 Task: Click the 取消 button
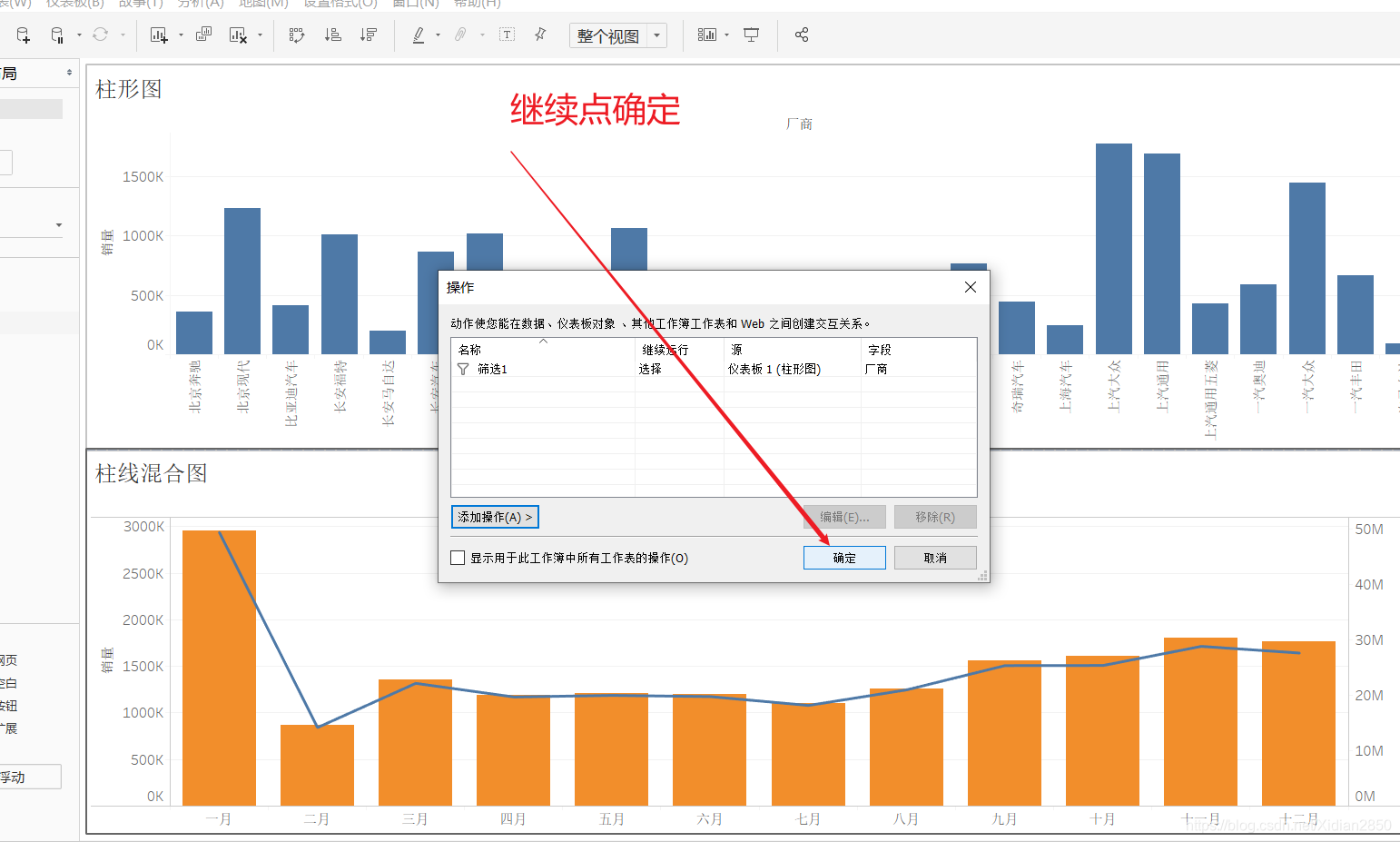pos(935,558)
